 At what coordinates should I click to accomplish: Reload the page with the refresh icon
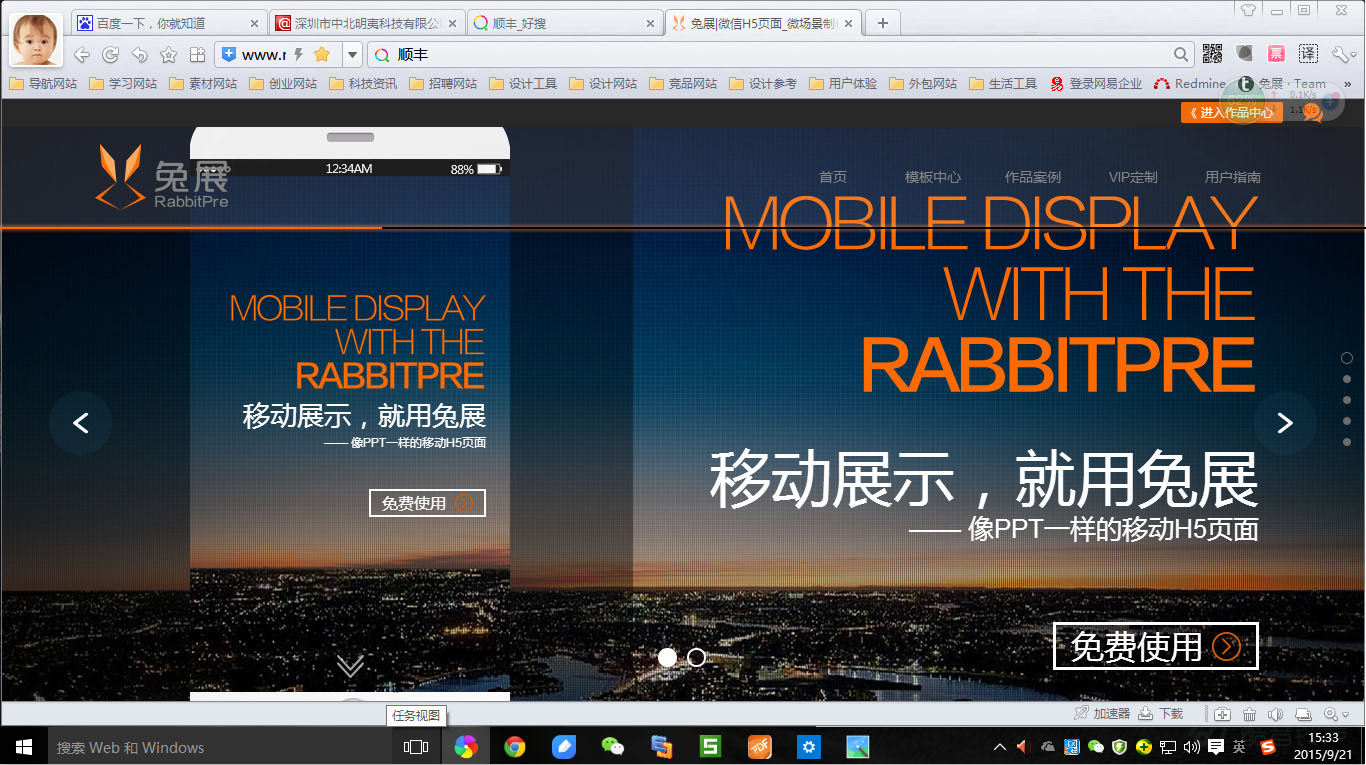point(111,55)
